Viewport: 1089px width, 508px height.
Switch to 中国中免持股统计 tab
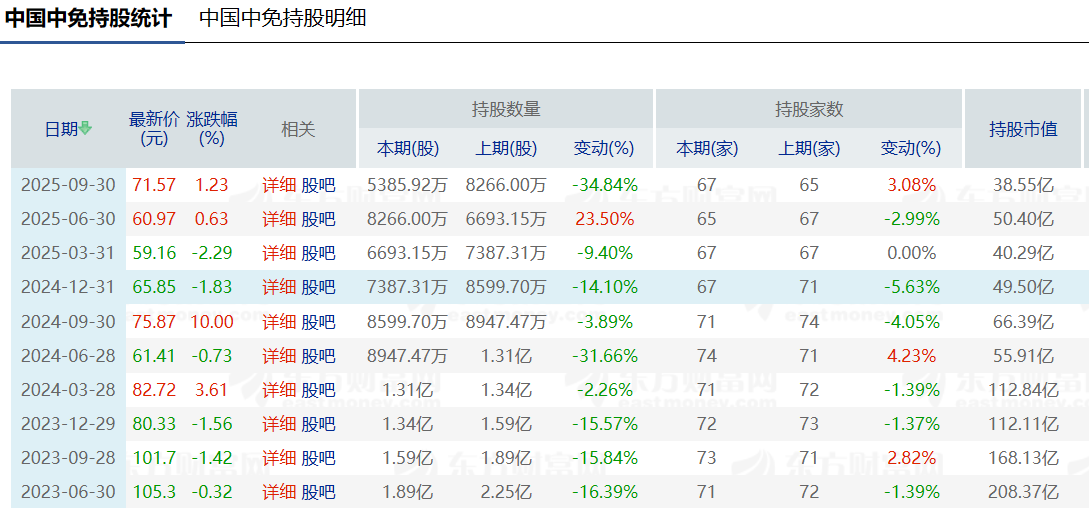[88, 18]
